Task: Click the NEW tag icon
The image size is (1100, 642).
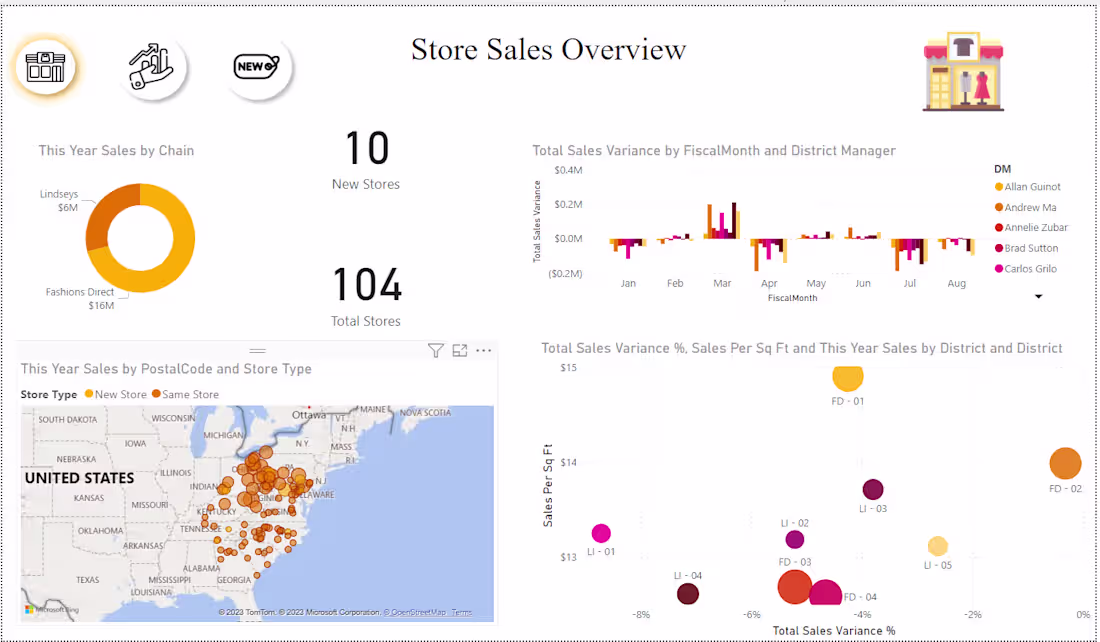Action: 257,64
